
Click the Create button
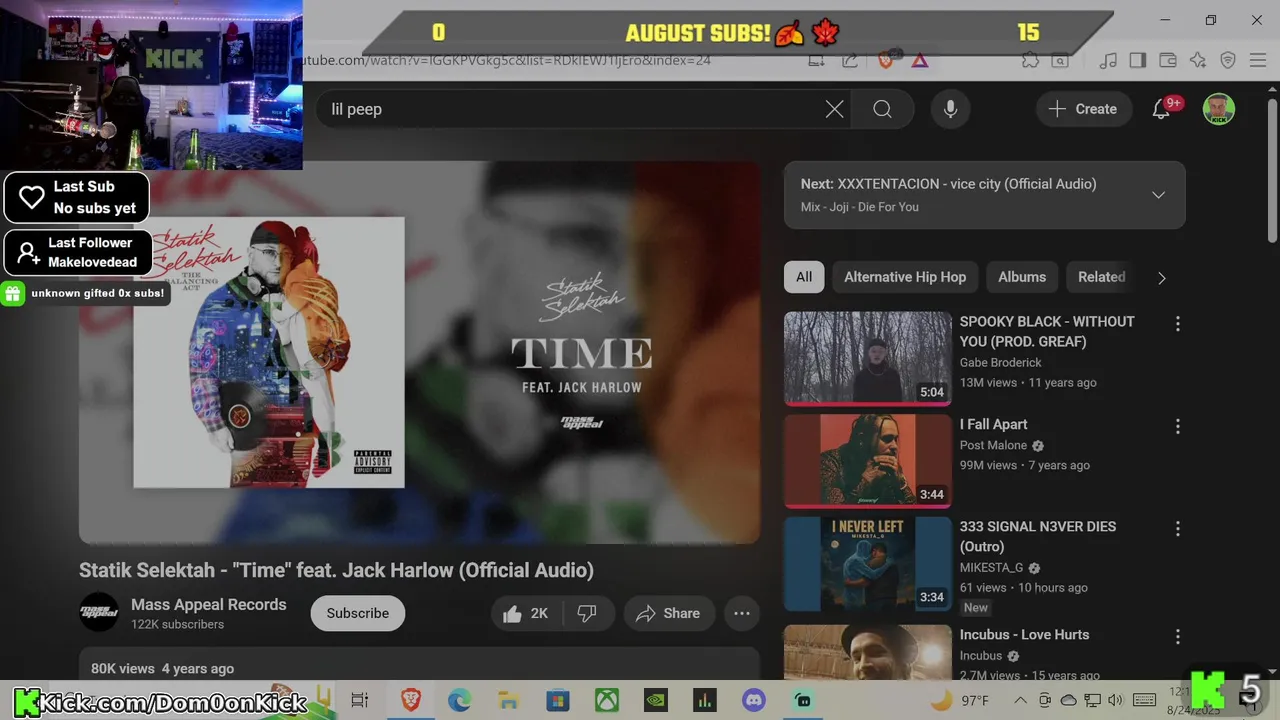[1082, 109]
